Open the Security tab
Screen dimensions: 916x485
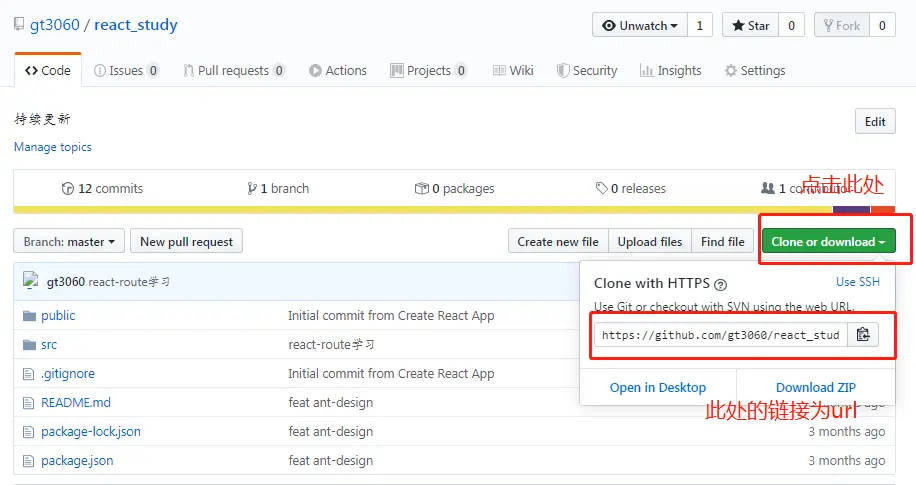pyautogui.click(x=587, y=71)
